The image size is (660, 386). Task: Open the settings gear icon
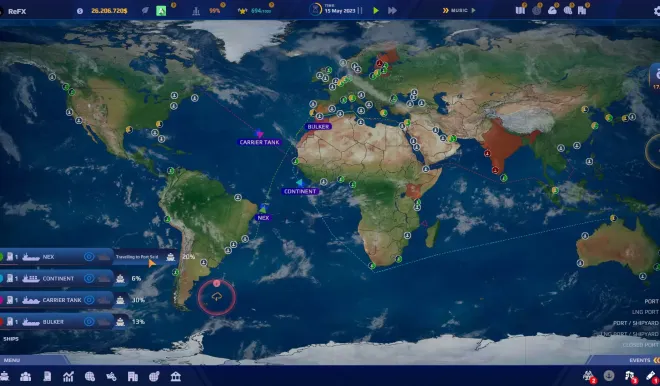pyautogui.click(x=657, y=11)
